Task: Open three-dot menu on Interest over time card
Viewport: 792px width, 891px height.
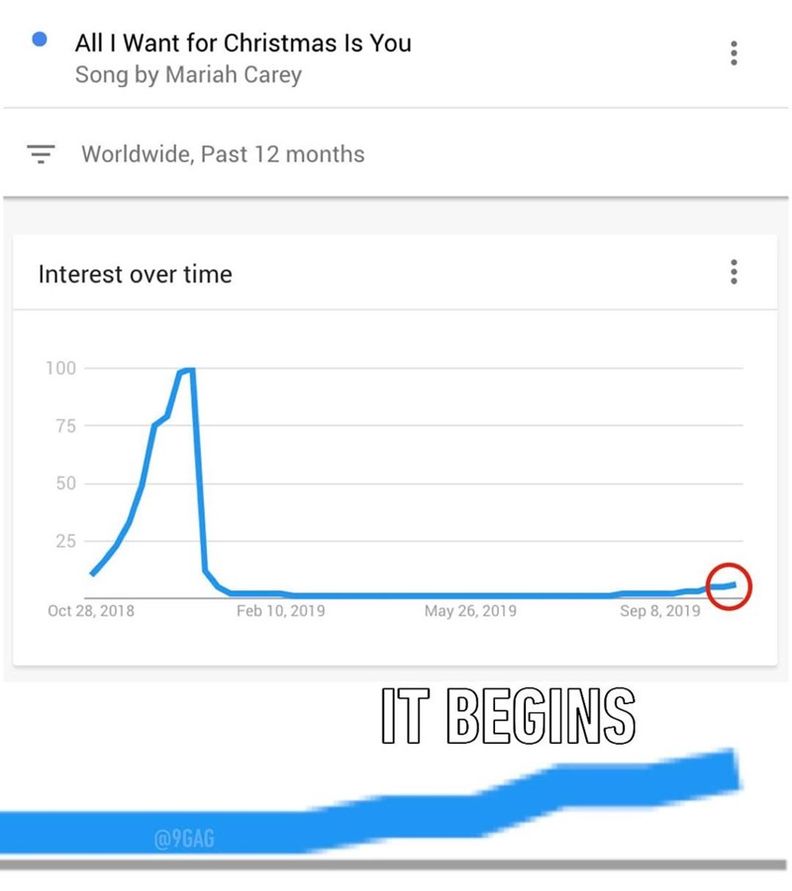Action: (x=733, y=272)
